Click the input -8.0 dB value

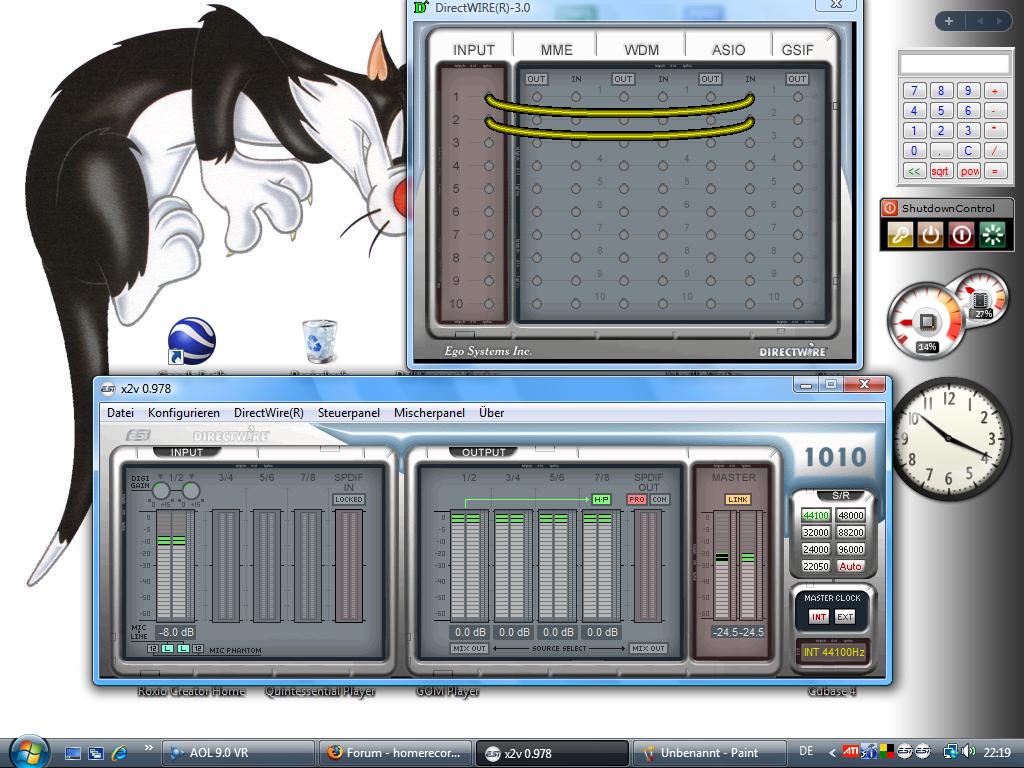[176, 632]
